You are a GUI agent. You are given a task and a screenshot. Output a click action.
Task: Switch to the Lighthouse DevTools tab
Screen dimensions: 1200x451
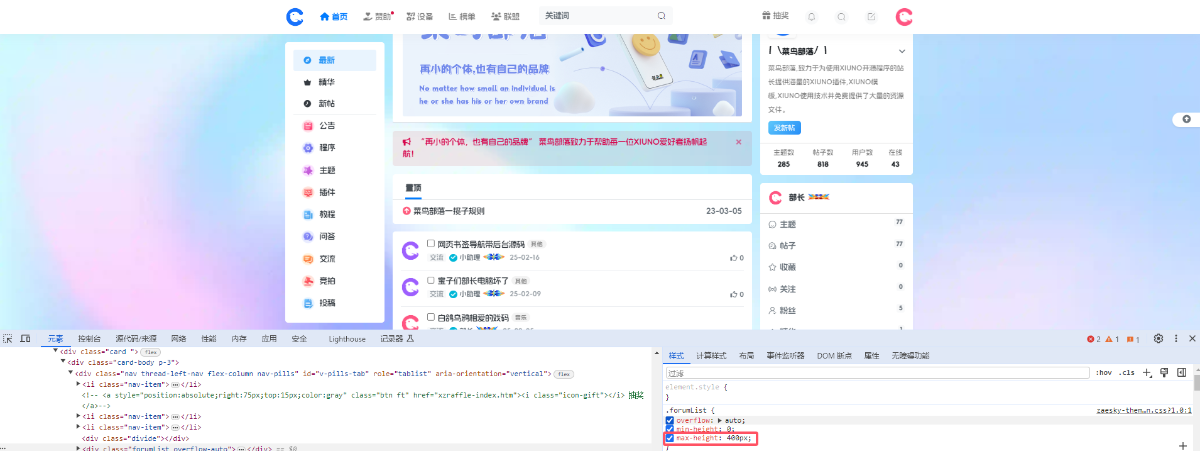click(347, 339)
